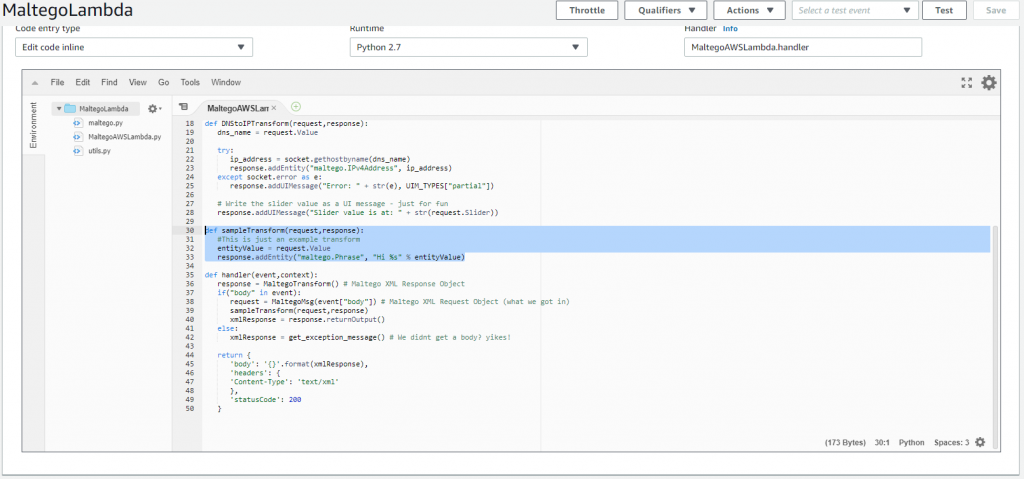This screenshot has width=1024, height=479.
Task: Open the Tools menu
Action: click(190, 82)
